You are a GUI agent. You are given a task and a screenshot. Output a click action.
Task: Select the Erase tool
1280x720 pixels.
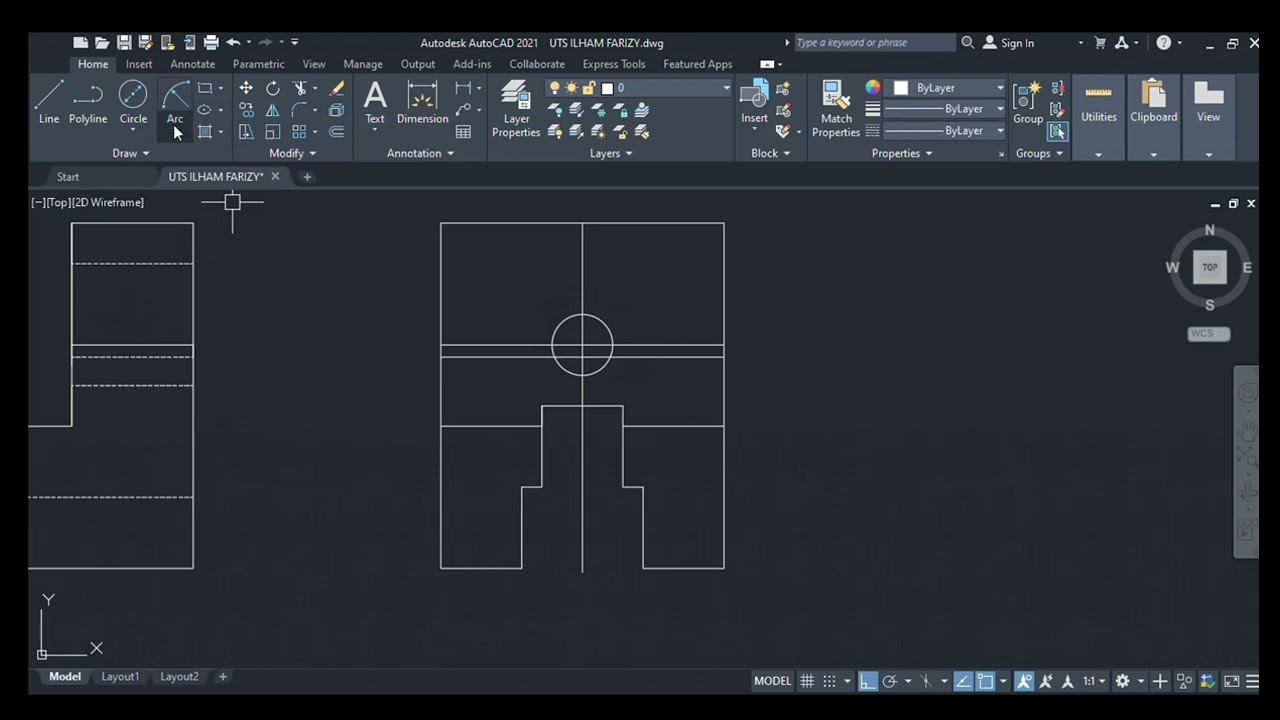click(x=337, y=88)
